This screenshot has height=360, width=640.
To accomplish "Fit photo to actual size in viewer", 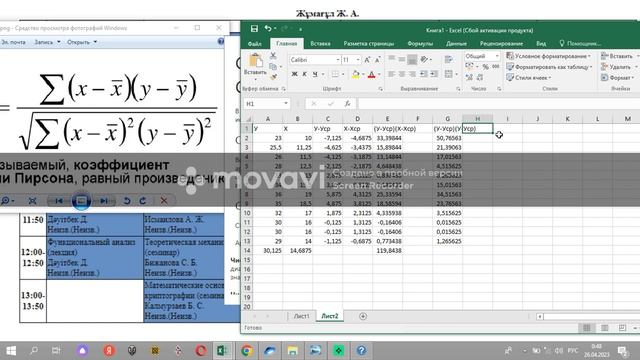I will tap(32, 200).
